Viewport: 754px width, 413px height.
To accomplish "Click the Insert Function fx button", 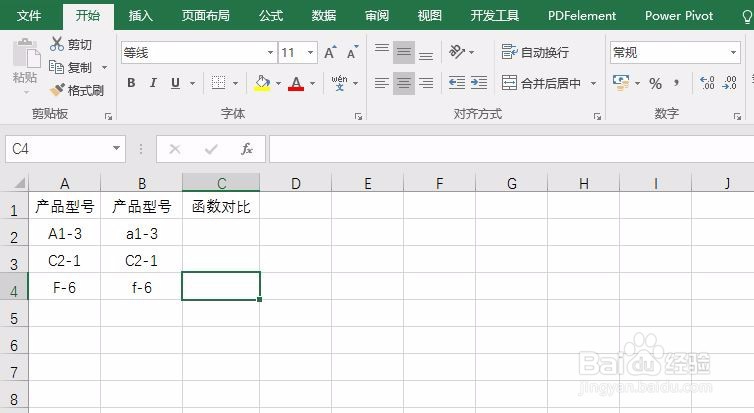I will tap(246, 149).
